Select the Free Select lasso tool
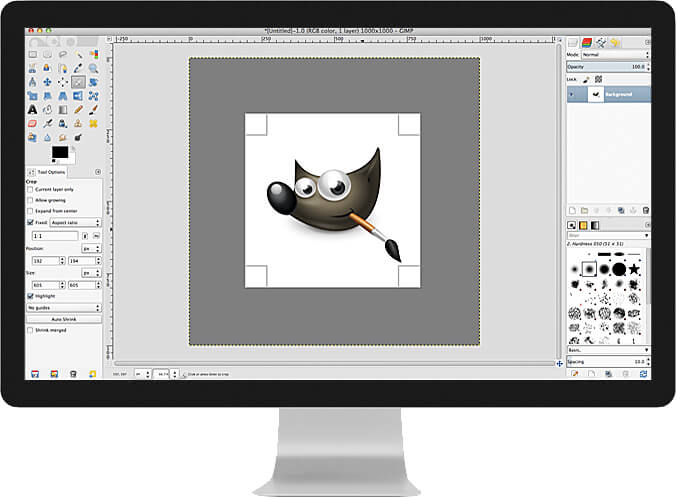Screen dimensions: 677x498 tap(63, 54)
